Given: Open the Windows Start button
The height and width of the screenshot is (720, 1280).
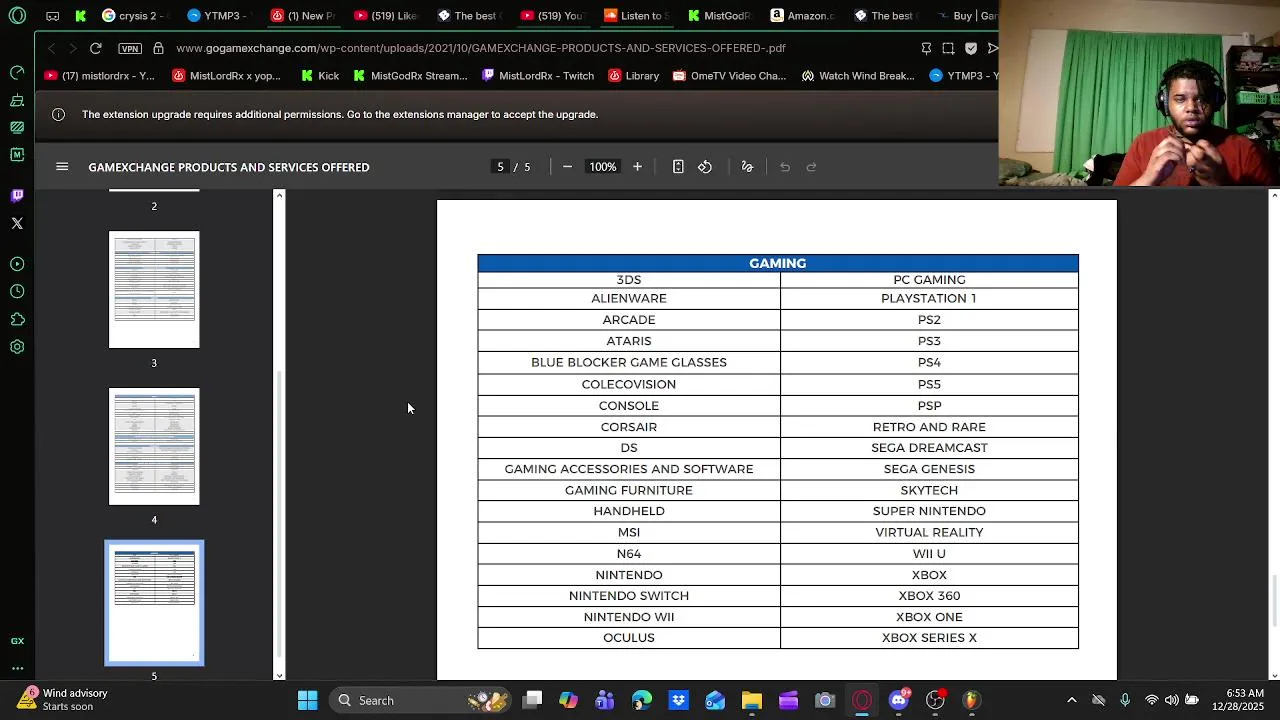Looking at the screenshot, I should (307, 700).
